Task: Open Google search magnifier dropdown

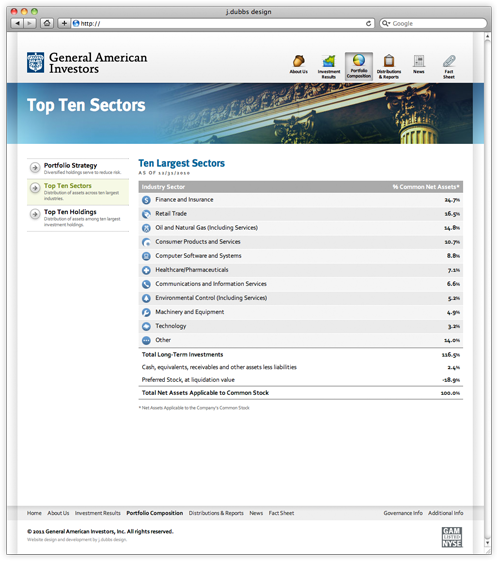Action: coord(386,24)
